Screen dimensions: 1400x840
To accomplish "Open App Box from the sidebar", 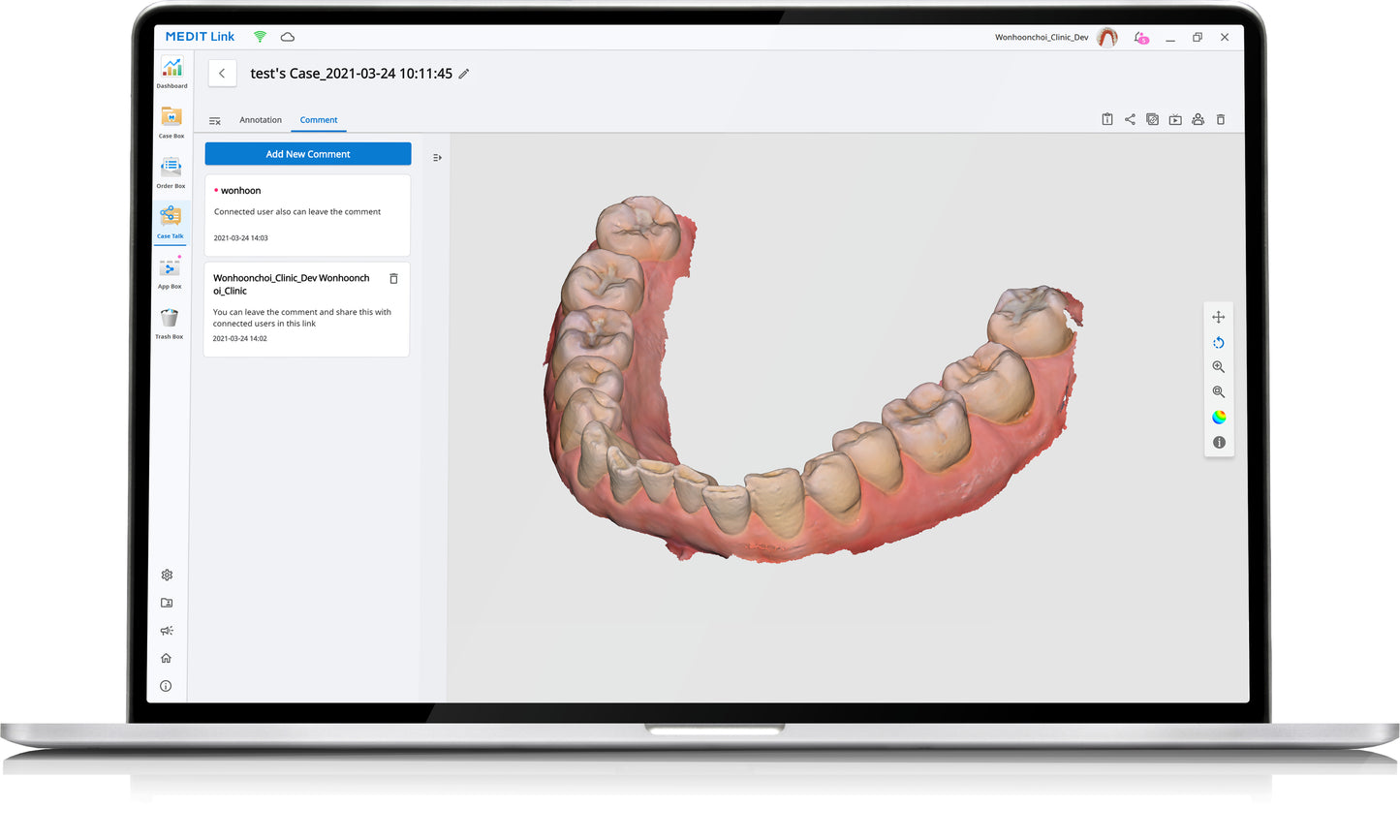I will [170, 271].
